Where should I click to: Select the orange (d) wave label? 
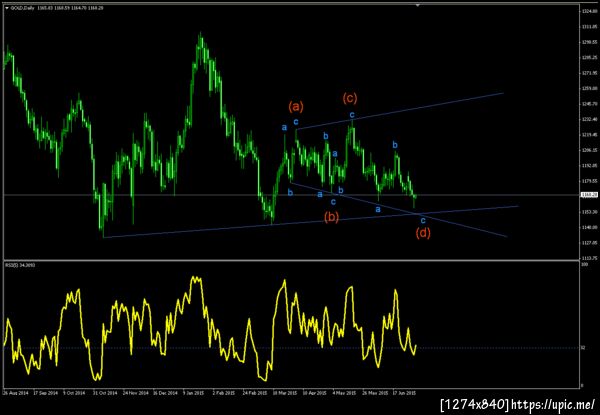point(423,233)
